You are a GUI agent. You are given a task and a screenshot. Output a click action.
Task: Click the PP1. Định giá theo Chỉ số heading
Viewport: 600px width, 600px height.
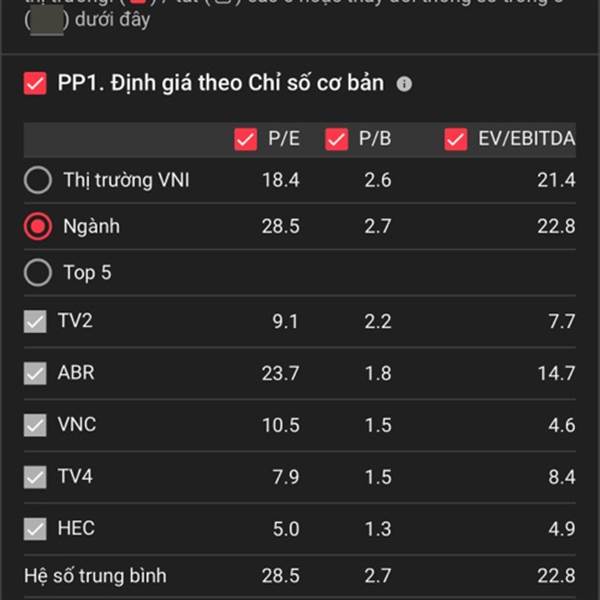coord(221,83)
